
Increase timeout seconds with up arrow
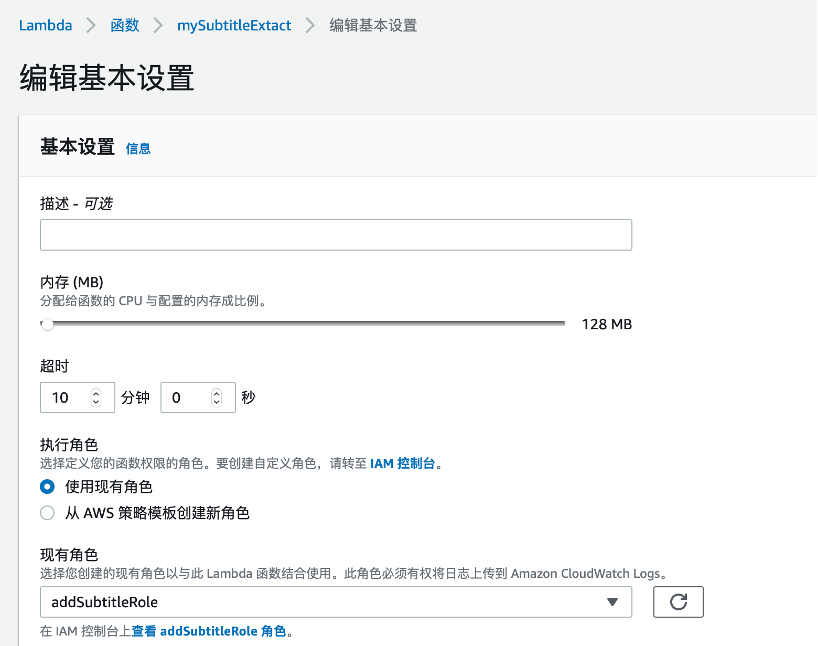(216, 393)
